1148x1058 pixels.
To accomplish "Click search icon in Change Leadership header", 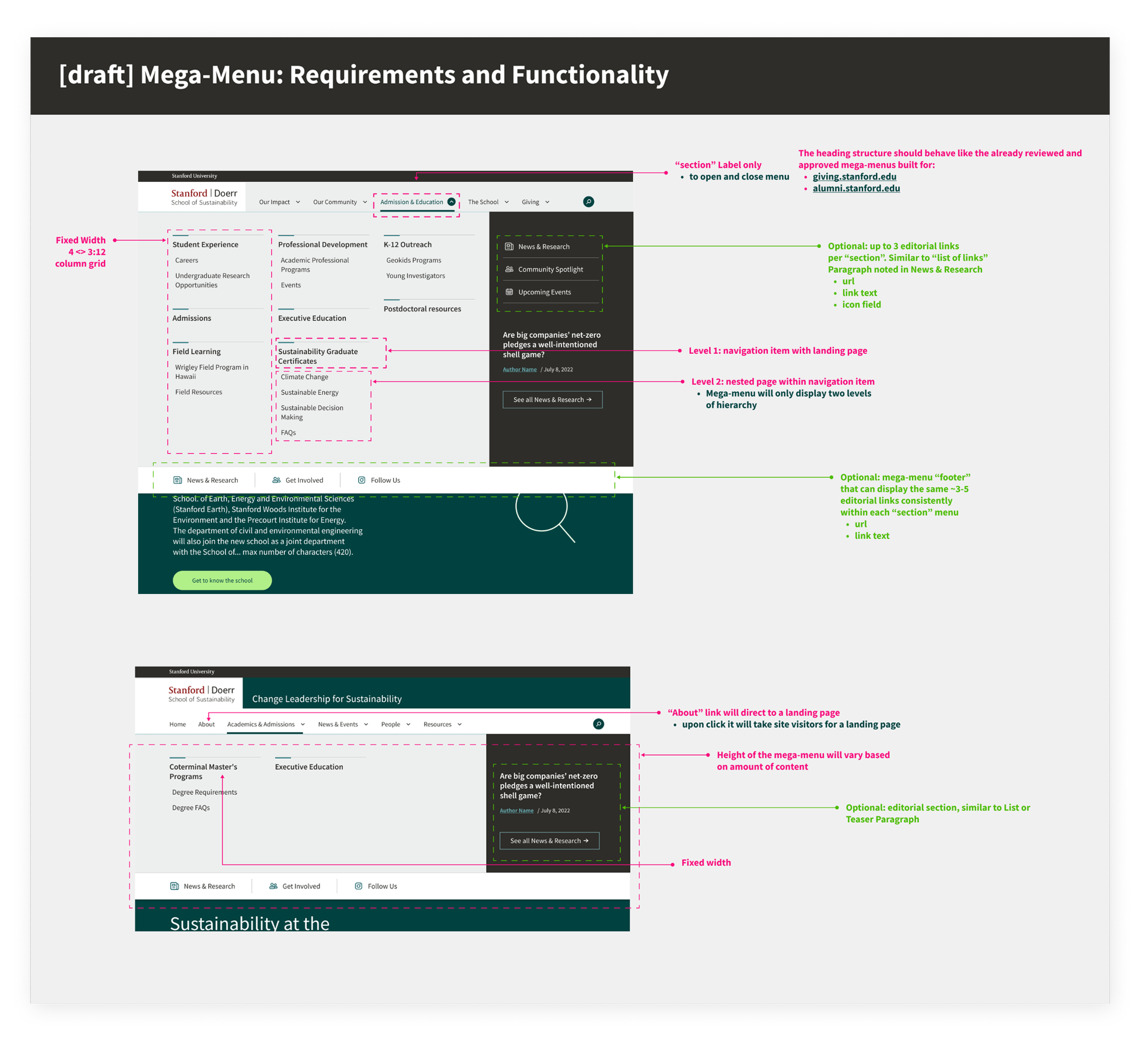I will [x=598, y=724].
